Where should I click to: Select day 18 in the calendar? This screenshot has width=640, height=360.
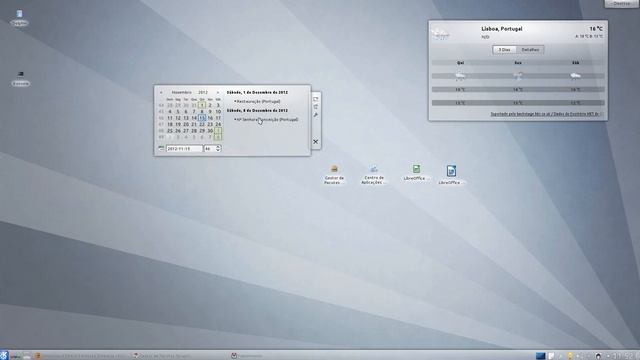coord(170,124)
